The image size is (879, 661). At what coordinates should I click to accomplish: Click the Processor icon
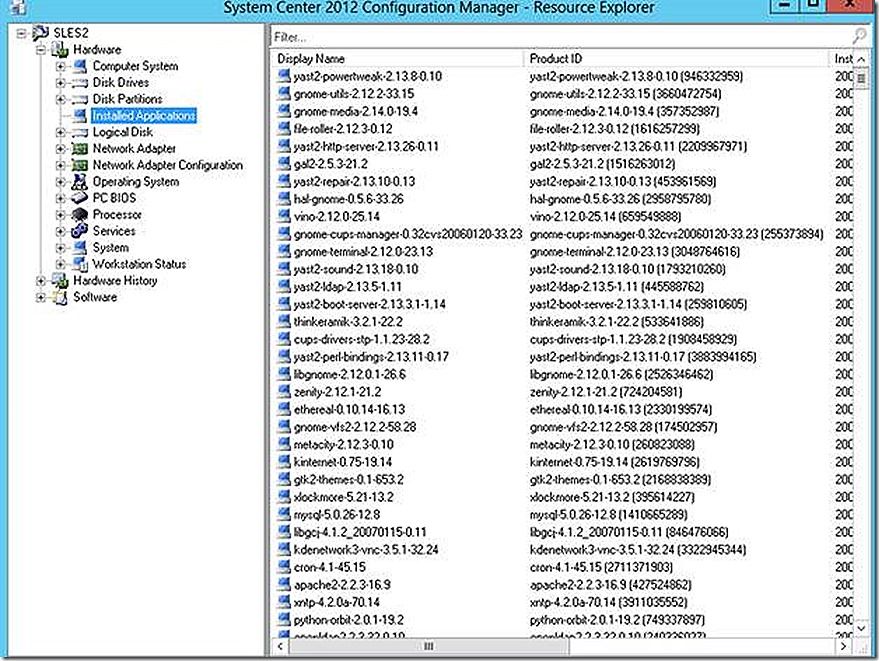pos(80,215)
